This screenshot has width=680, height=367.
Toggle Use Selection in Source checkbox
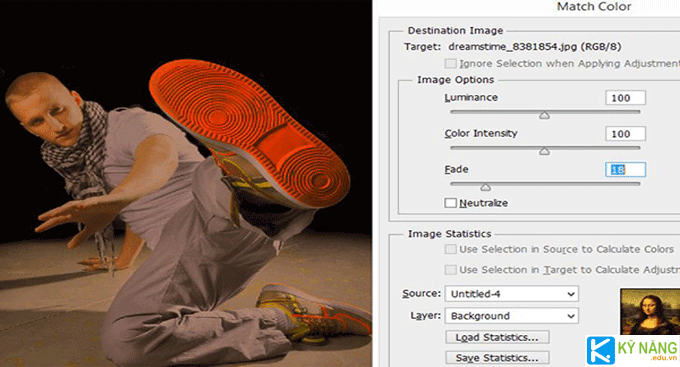pyautogui.click(x=451, y=249)
